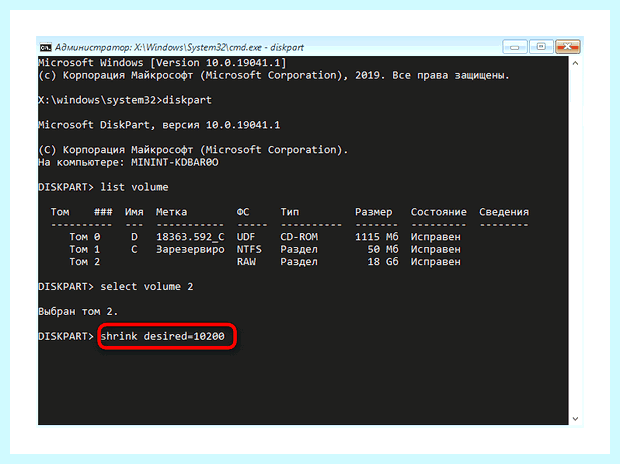Click the 'select volume 2' command line
Image resolution: width=620 pixels, height=464 pixels.
[115, 287]
